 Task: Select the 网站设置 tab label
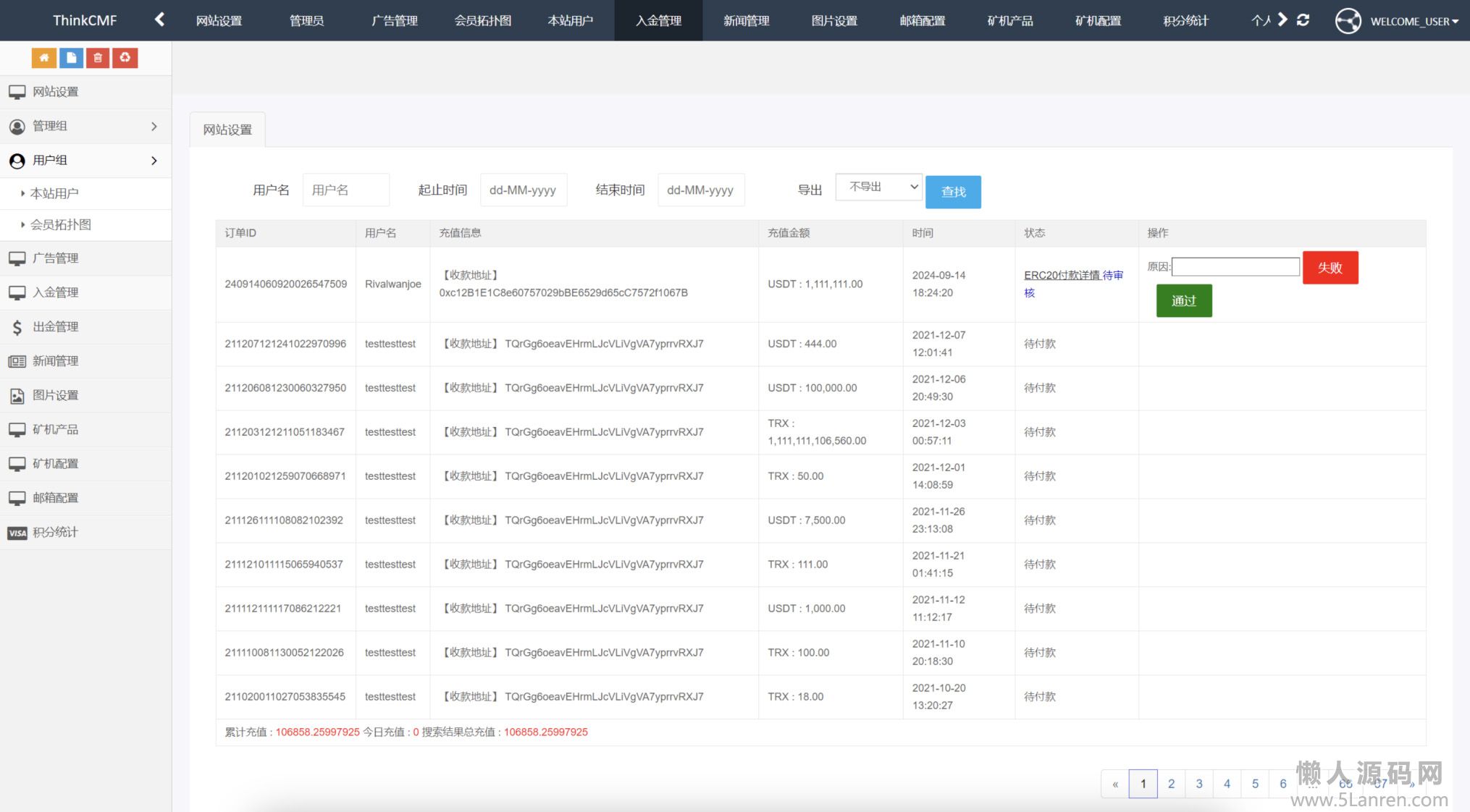(x=227, y=130)
